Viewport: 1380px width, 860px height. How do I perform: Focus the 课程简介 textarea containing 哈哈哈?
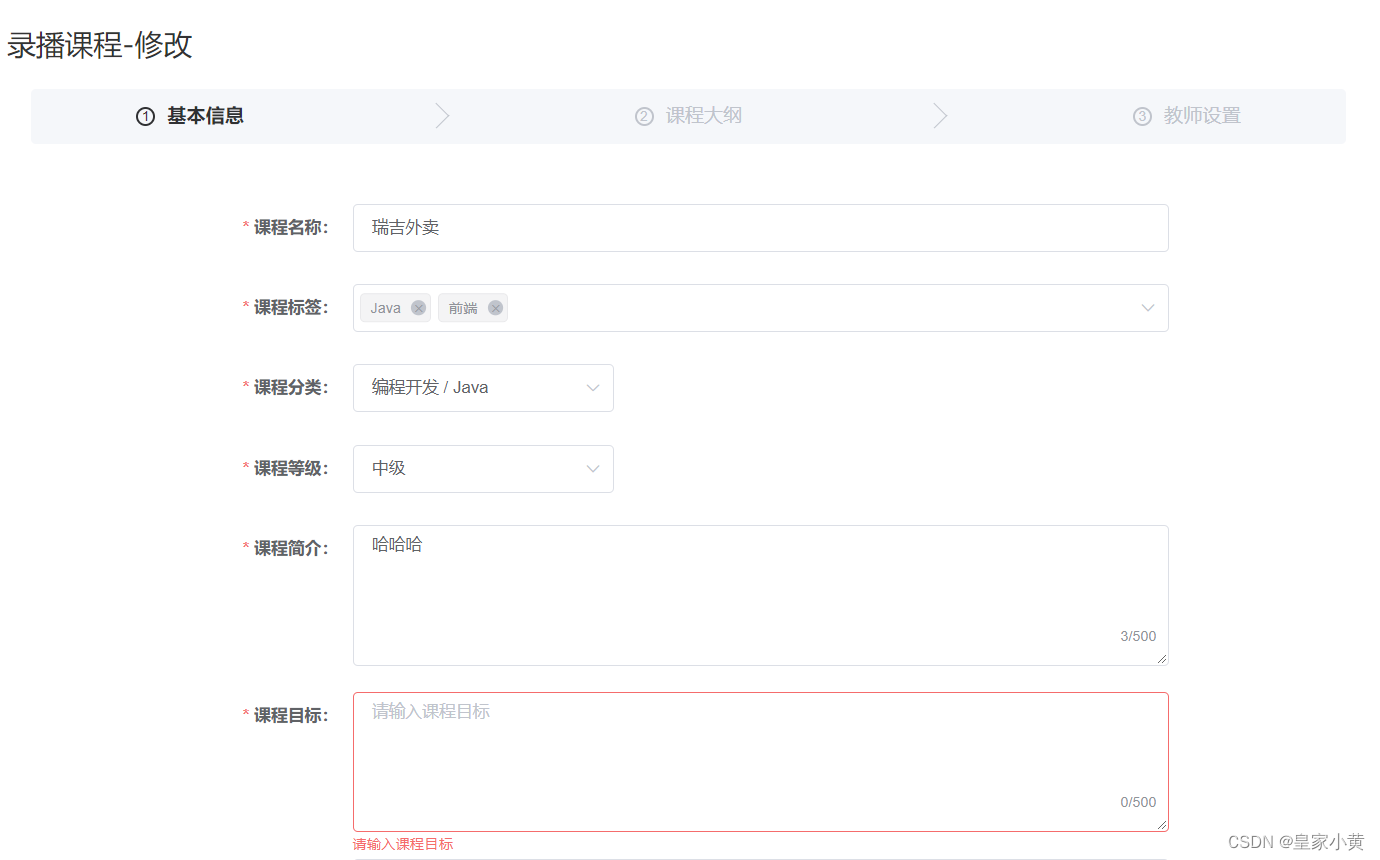[x=760, y=595]
